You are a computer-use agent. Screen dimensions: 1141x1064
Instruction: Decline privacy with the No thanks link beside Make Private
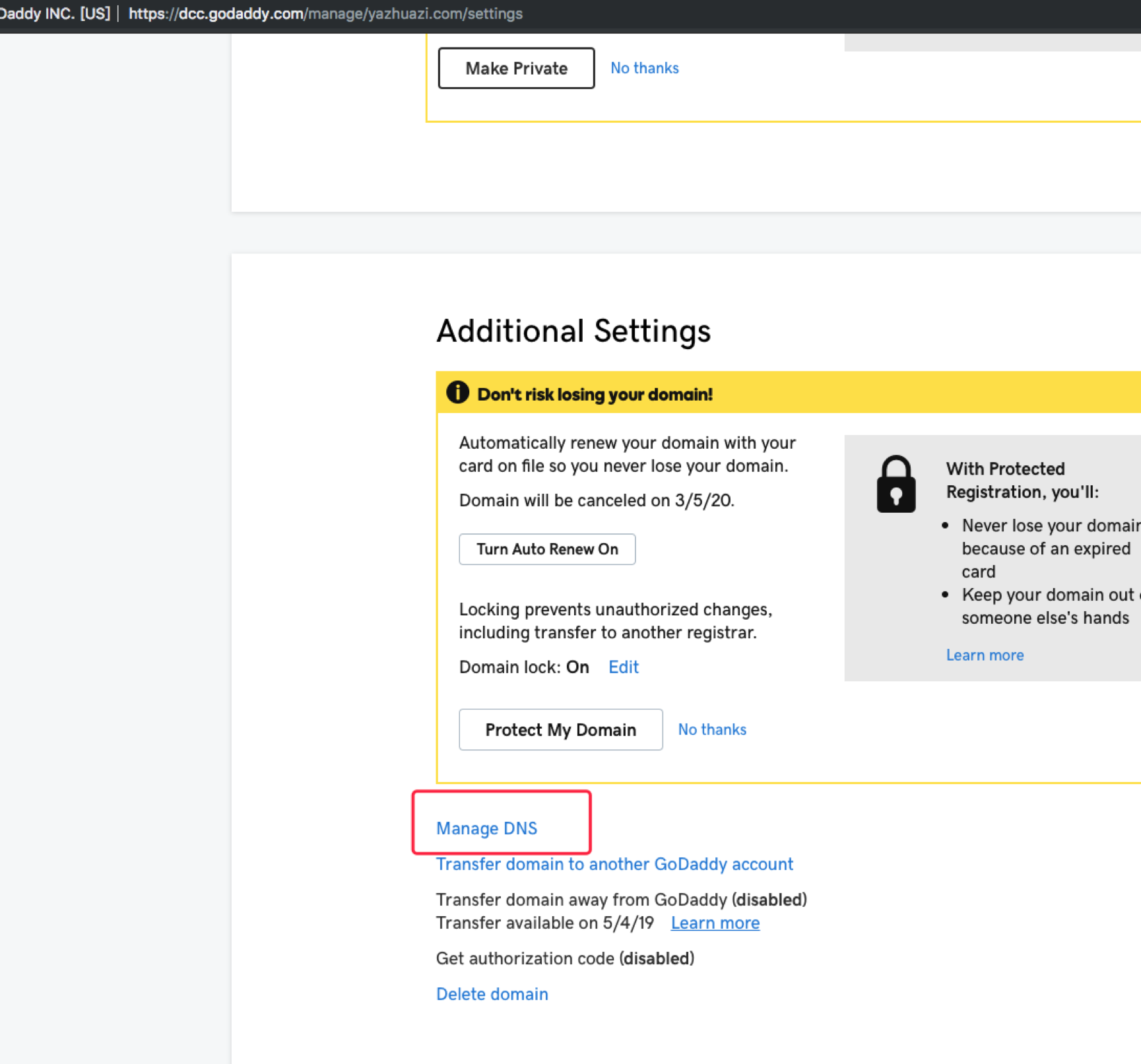coord(644,68)
